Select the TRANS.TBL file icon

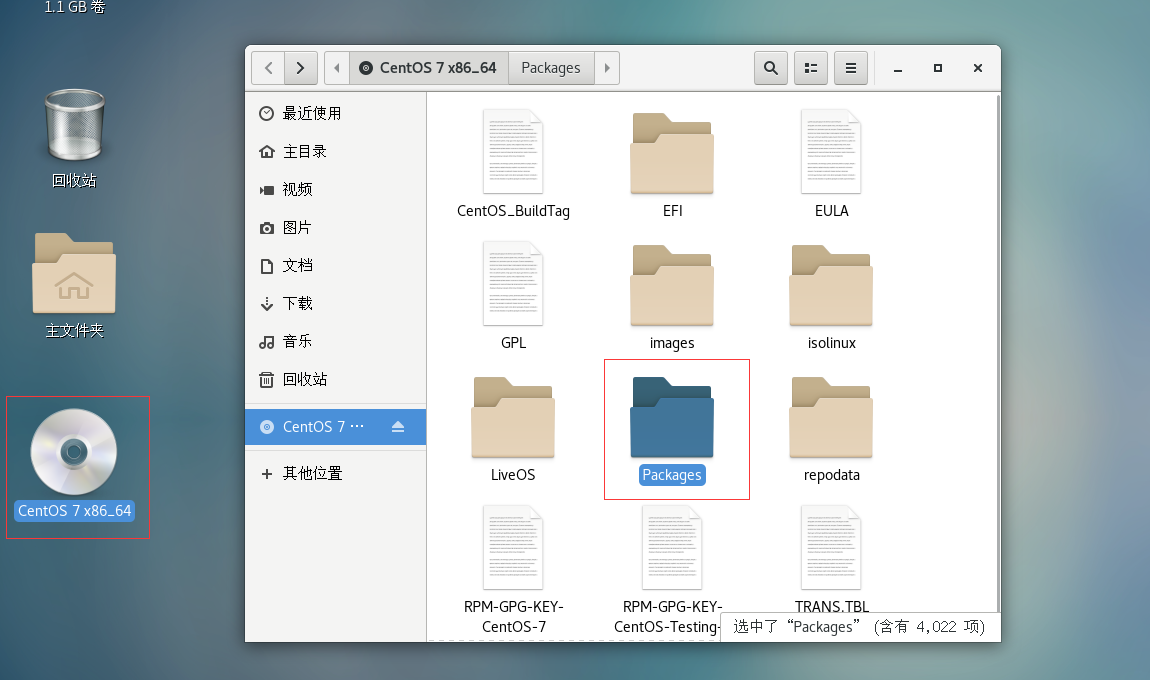click(831, 547)
